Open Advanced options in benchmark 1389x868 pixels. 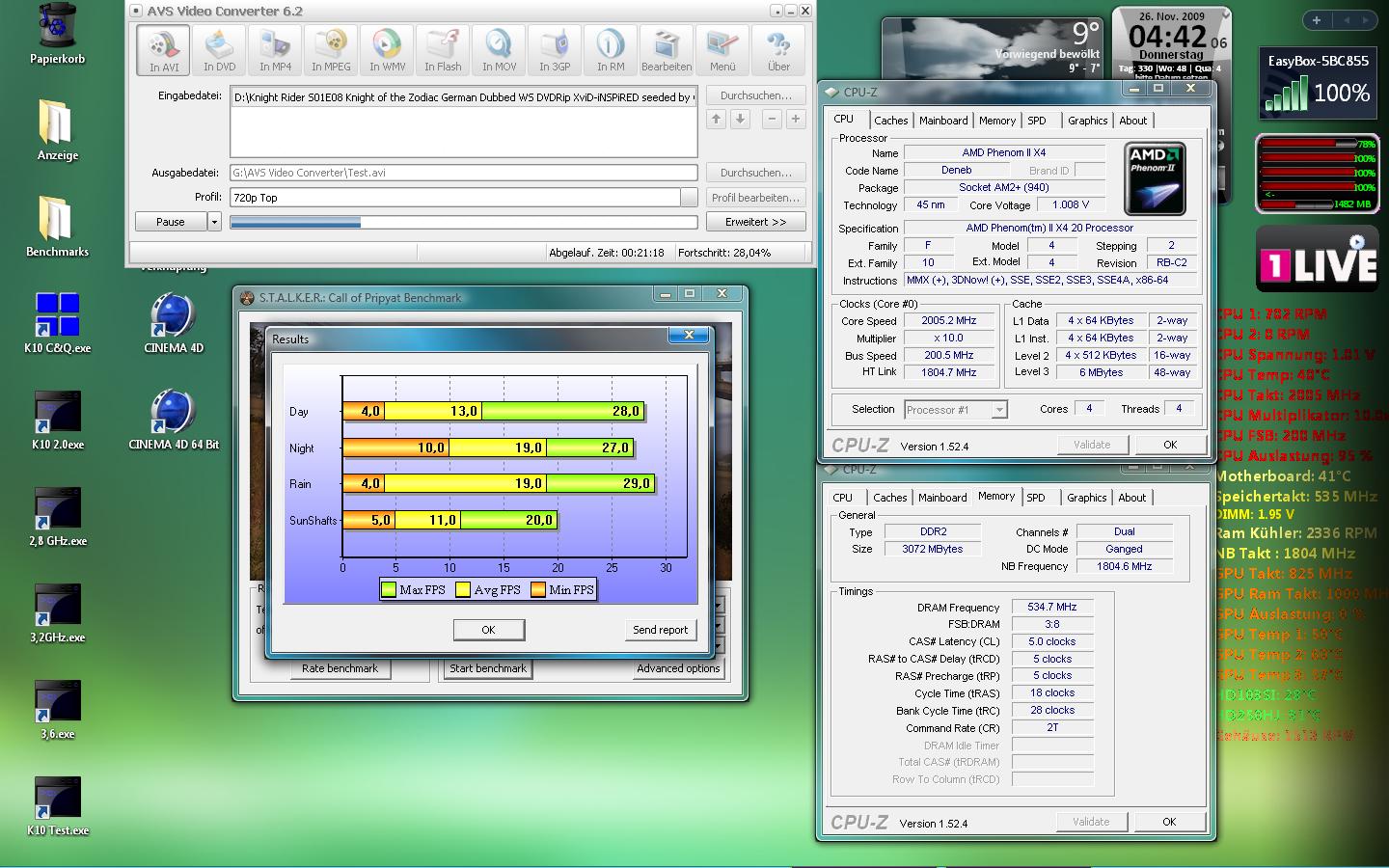point(678,668)
